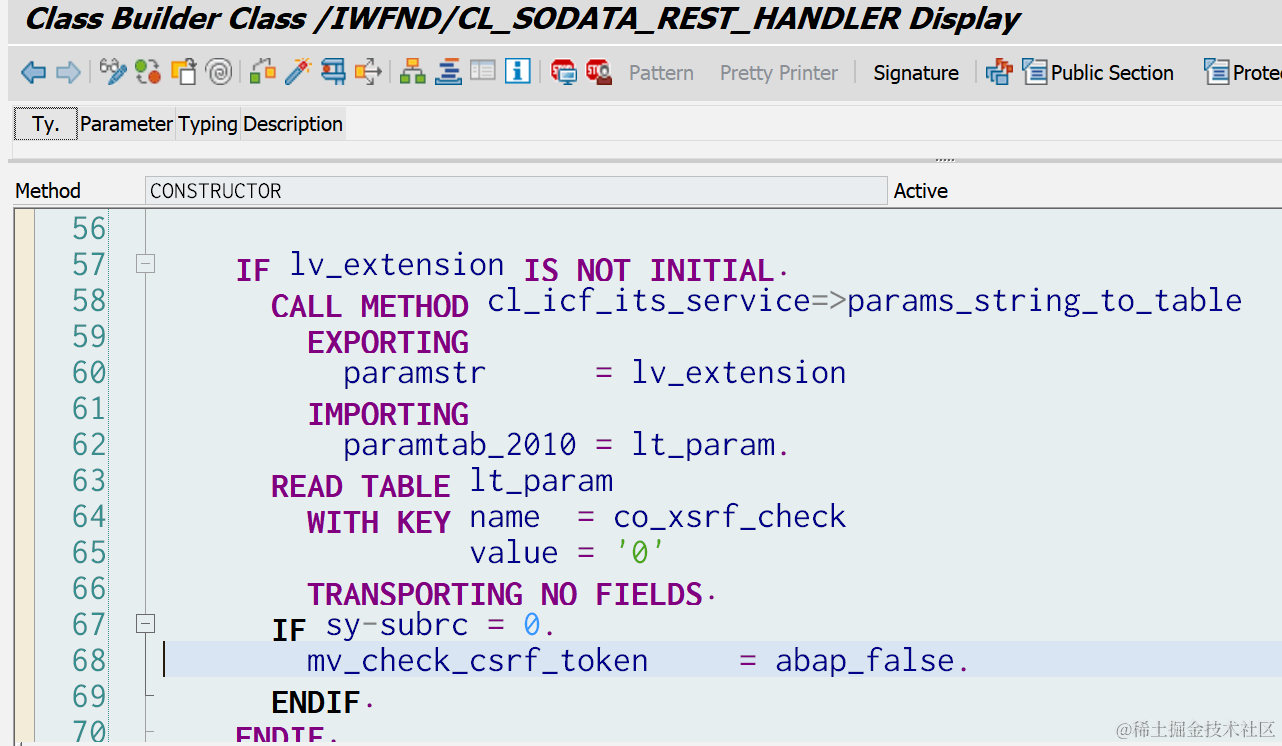Image resolution: width=1282 pixels, height=746 pixels.
Task: Click the Pretty Printer button
Action: coord(779,73)
